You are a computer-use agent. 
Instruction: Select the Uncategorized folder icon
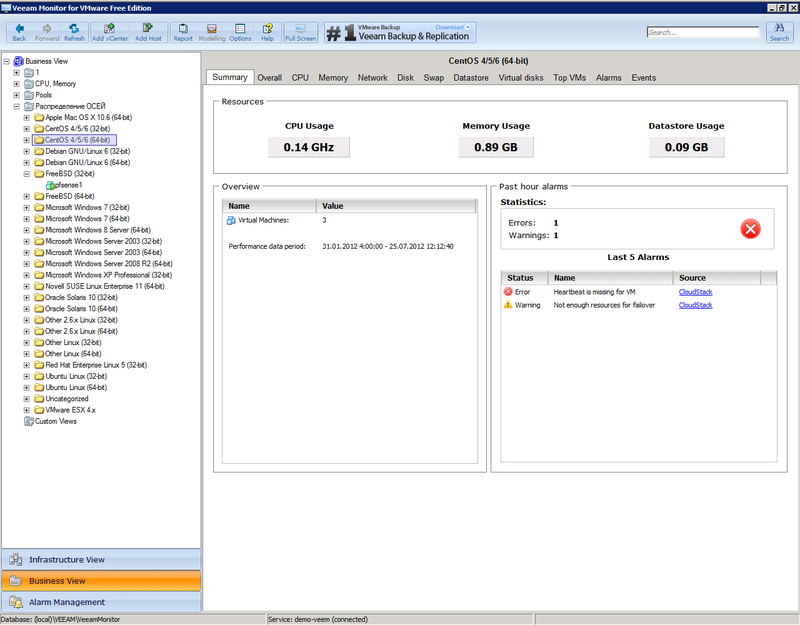click(x=39, y=399)
